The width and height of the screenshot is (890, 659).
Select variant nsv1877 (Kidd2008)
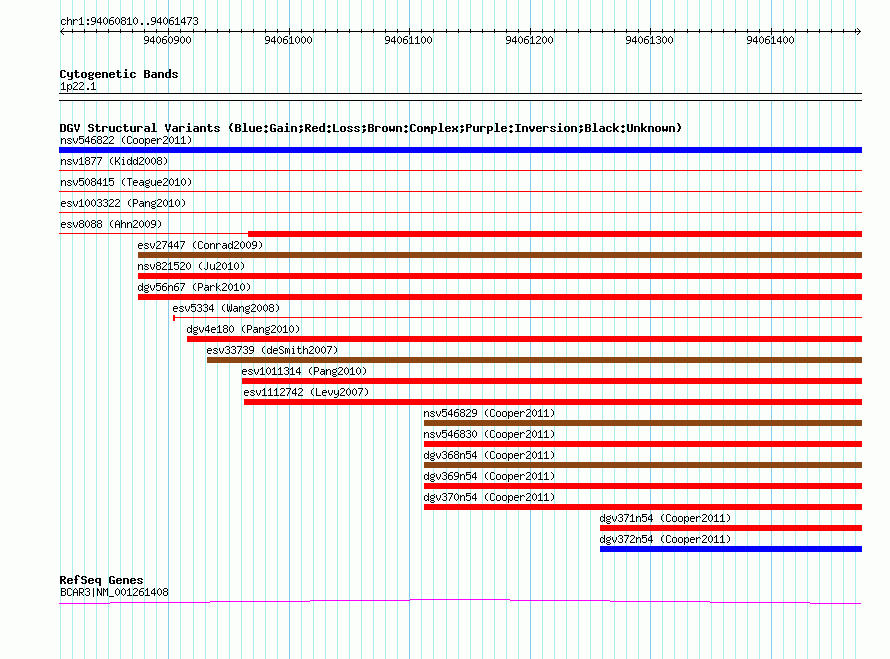114,161
